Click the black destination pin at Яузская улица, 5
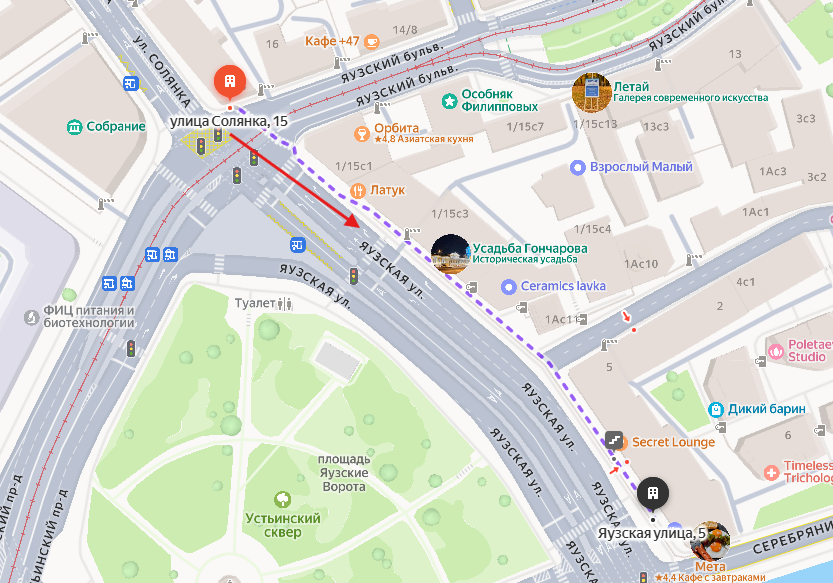This screenshot has height=583, width=833. (x=653, y=494)
